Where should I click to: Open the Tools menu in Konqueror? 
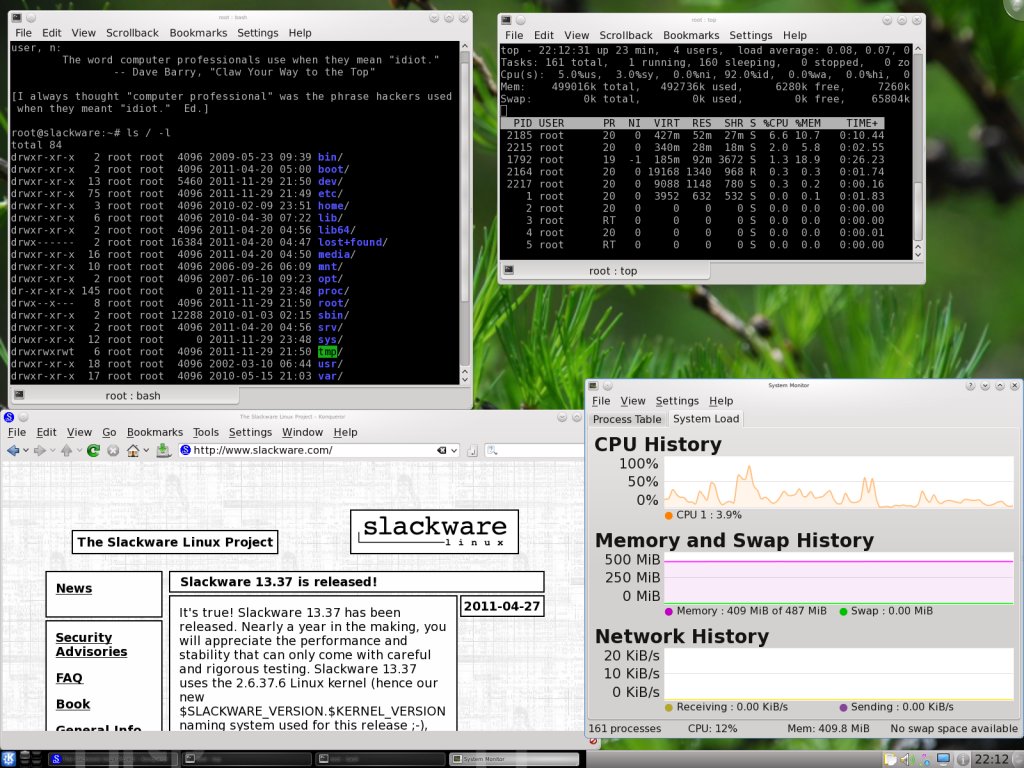[206, 432]
